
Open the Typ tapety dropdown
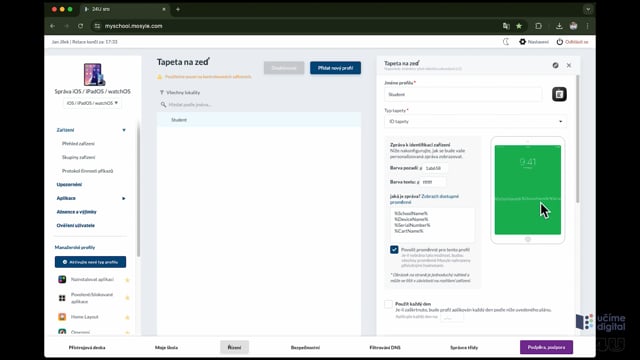[x=476, y=121]
